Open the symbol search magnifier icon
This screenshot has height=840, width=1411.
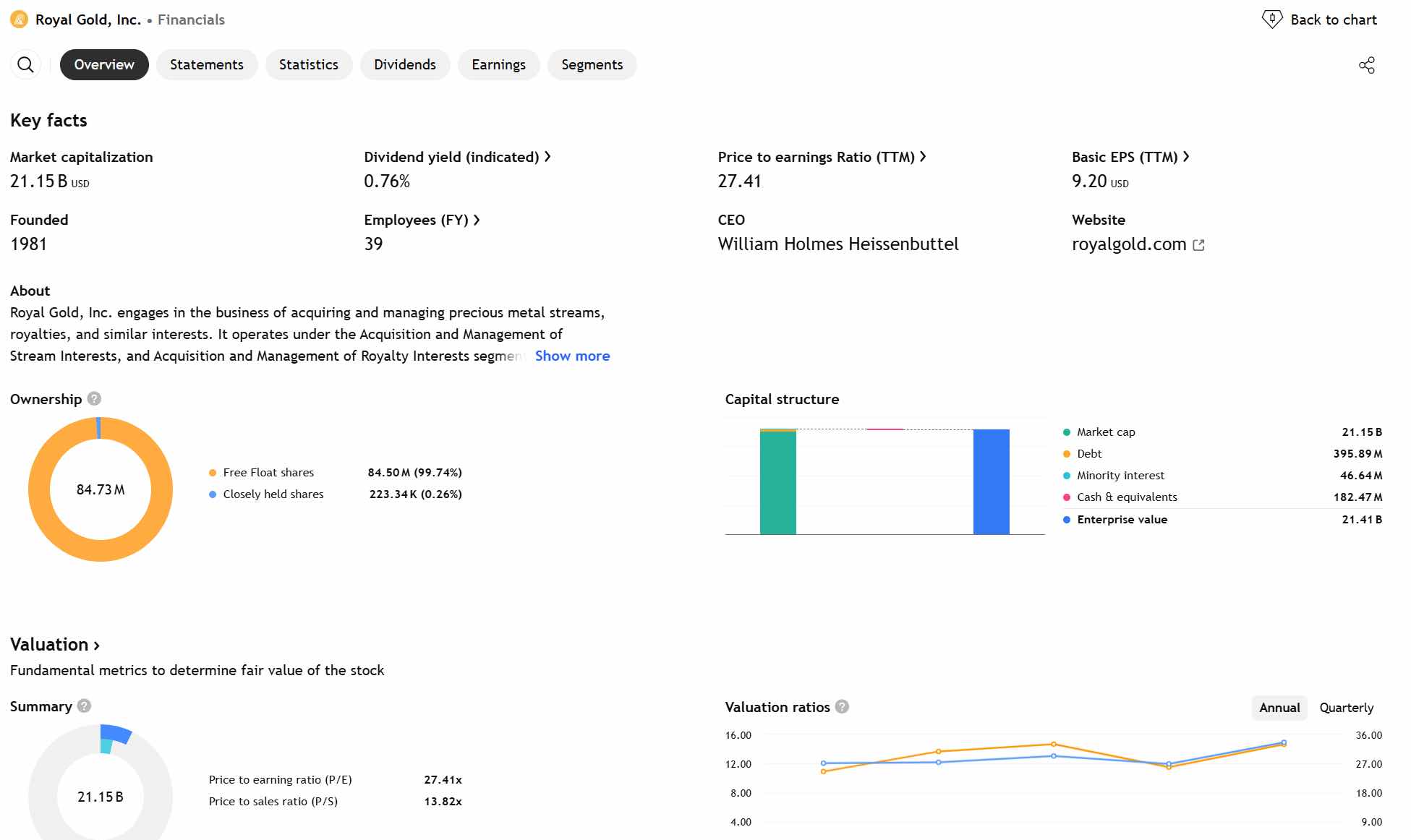[x=25, y=65]
